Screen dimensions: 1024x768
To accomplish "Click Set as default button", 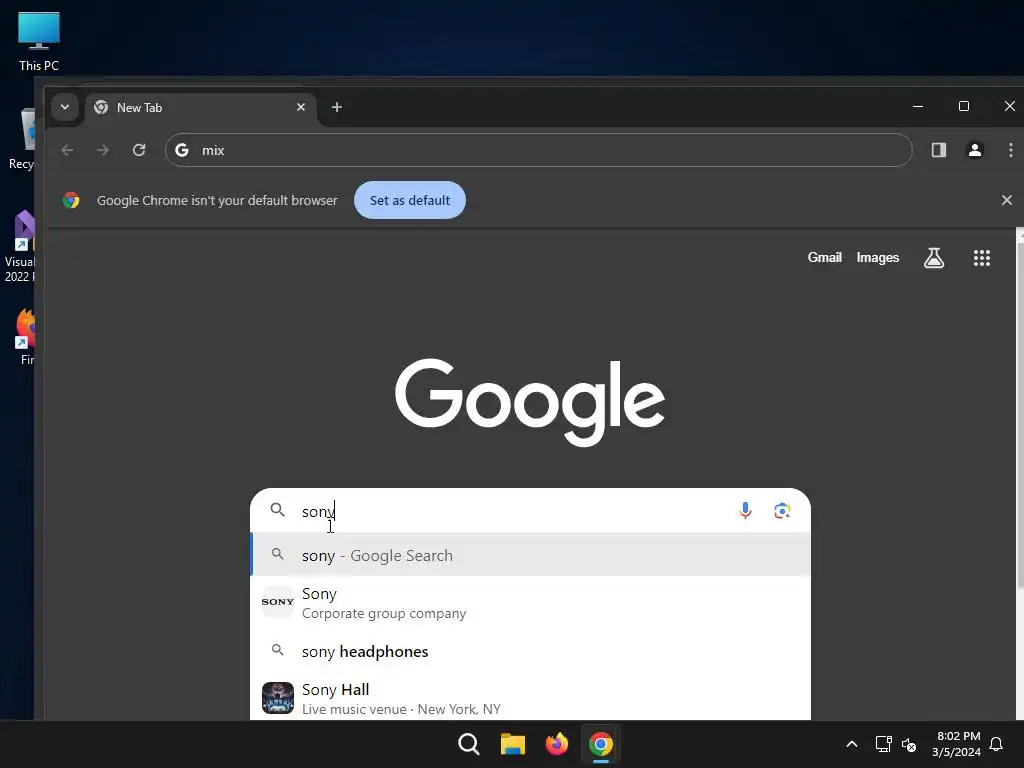I will pos(409,200).
